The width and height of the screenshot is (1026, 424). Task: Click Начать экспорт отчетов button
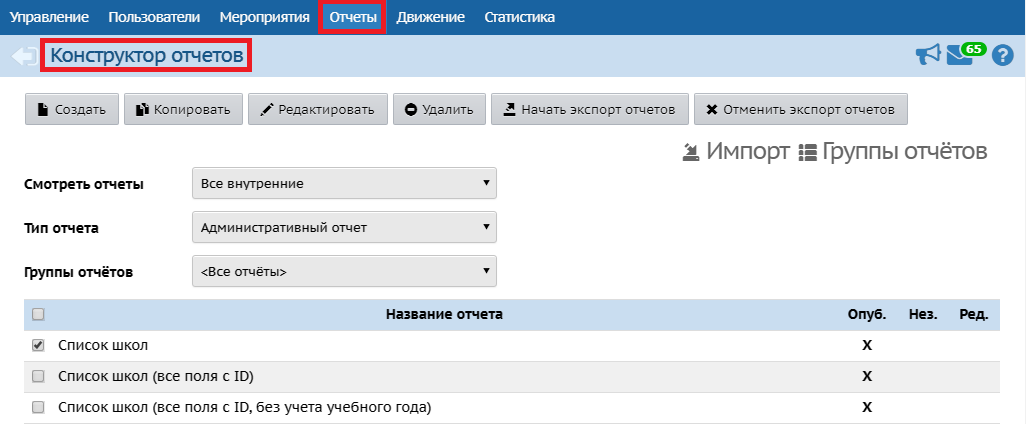pyautogui.click(x=590, y=109)
